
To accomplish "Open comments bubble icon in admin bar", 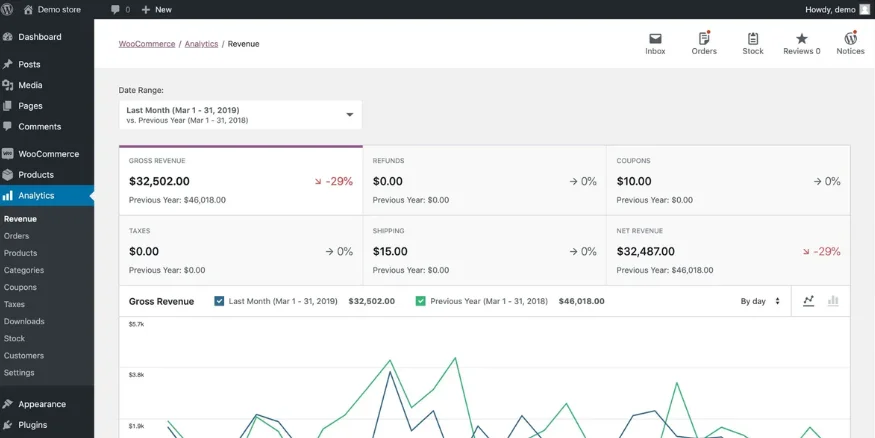I will coord(116,9).
